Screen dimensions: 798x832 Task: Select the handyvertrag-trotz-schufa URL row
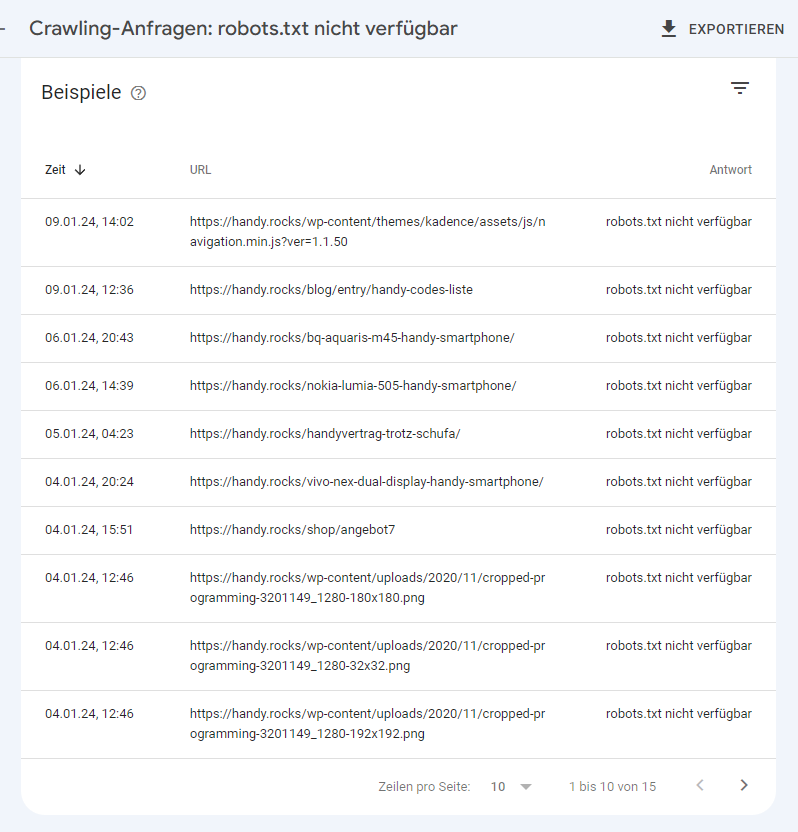tap(325, 434)
